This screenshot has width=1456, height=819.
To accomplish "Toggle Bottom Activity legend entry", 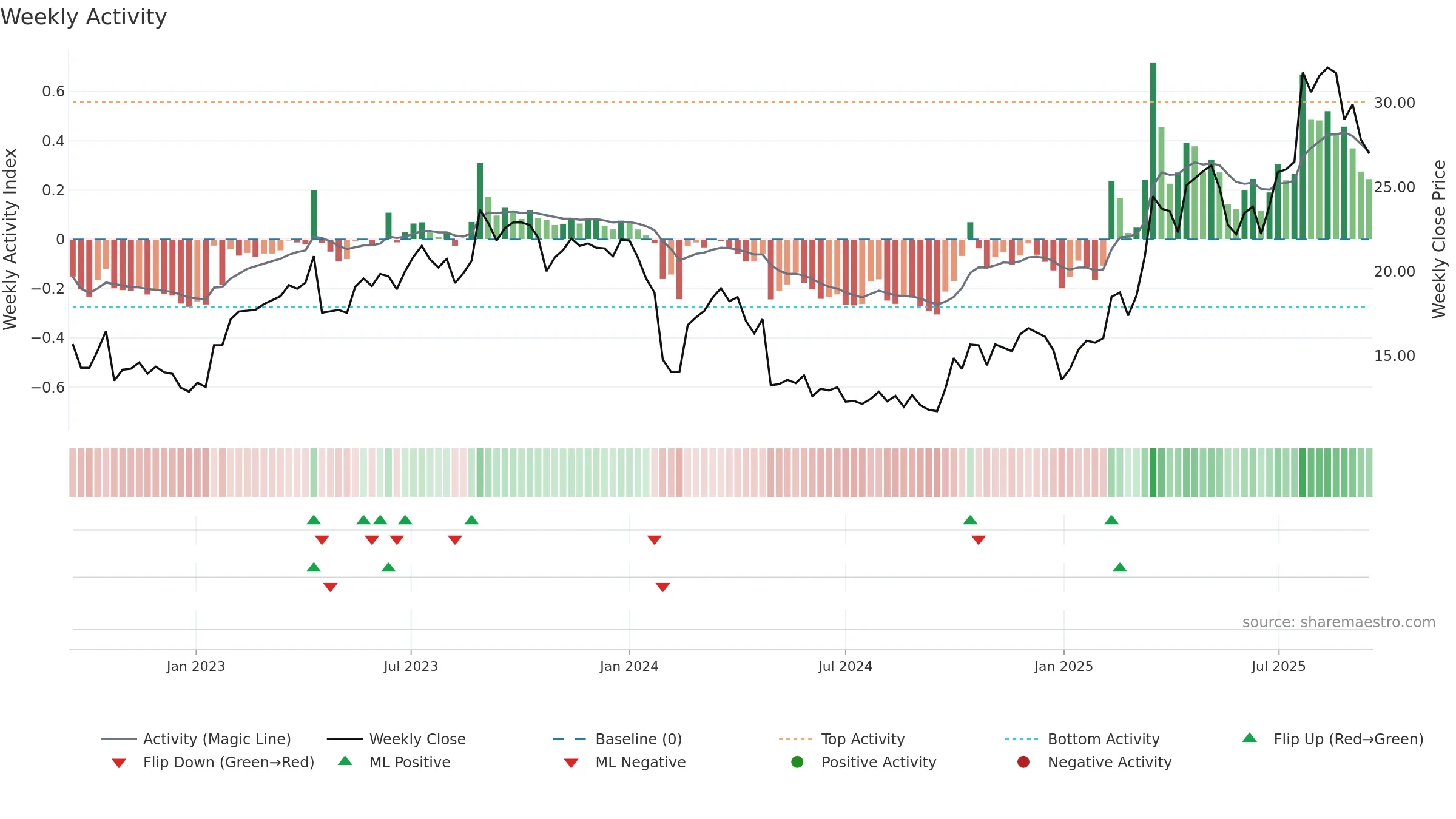I will click(1082, 739).
